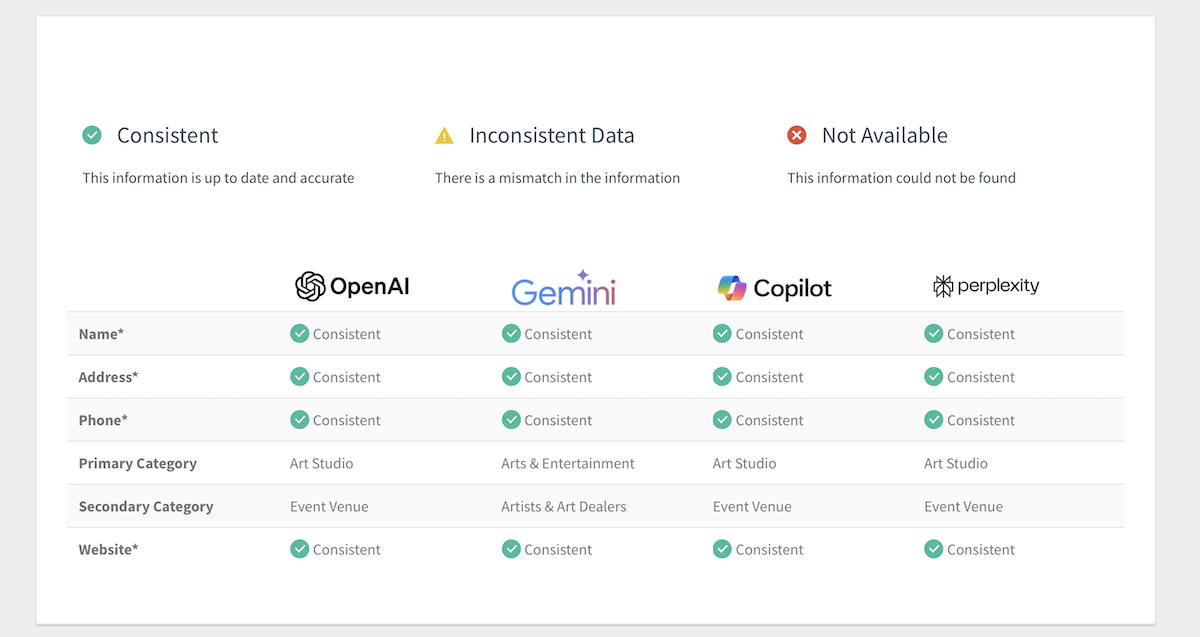1200x637 pixels.
Task: Select the Secondary Category row label
Action: (146, 507)
